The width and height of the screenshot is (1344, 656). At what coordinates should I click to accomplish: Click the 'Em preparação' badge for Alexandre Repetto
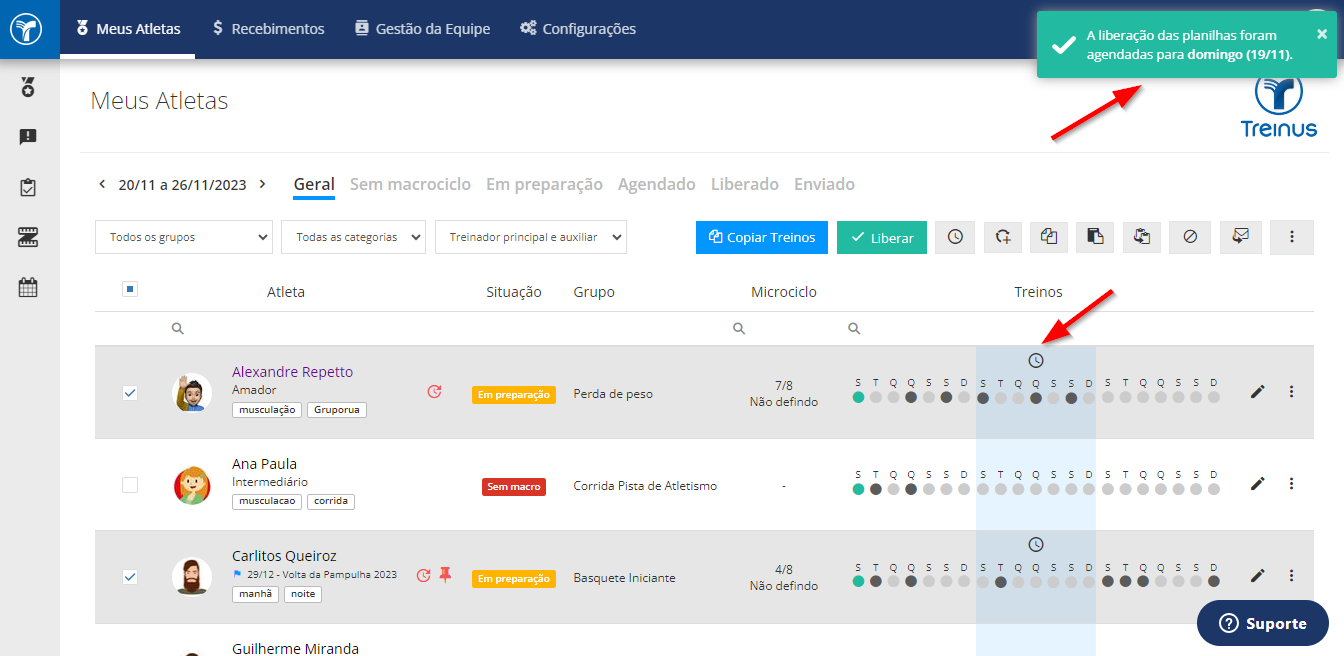(514, 395)
